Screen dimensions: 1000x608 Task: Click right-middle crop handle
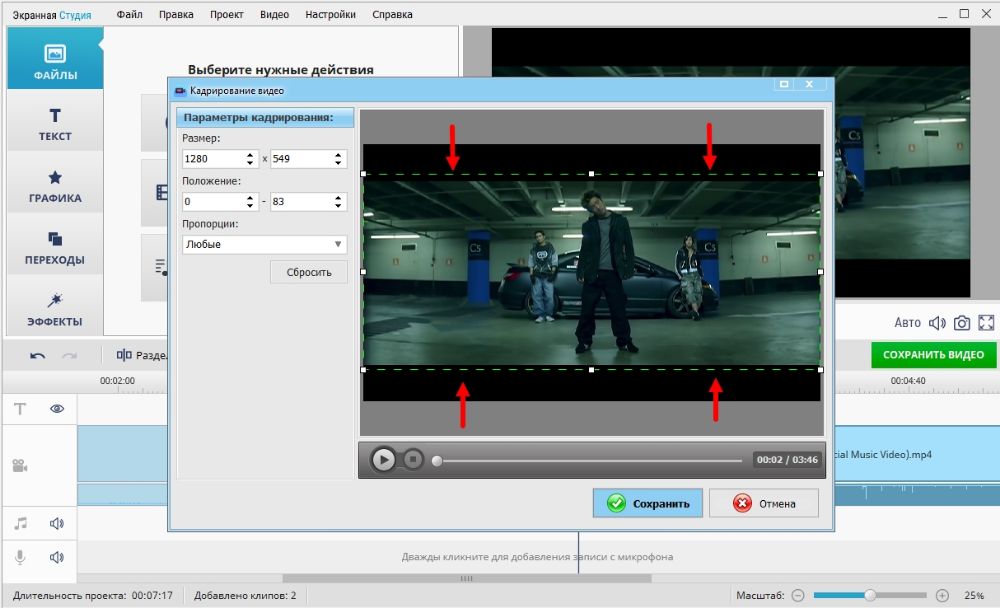[x=820, y=272]
